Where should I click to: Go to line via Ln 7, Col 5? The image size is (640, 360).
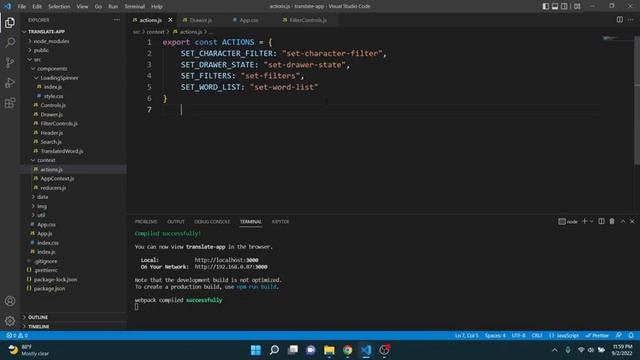[466, 336]
